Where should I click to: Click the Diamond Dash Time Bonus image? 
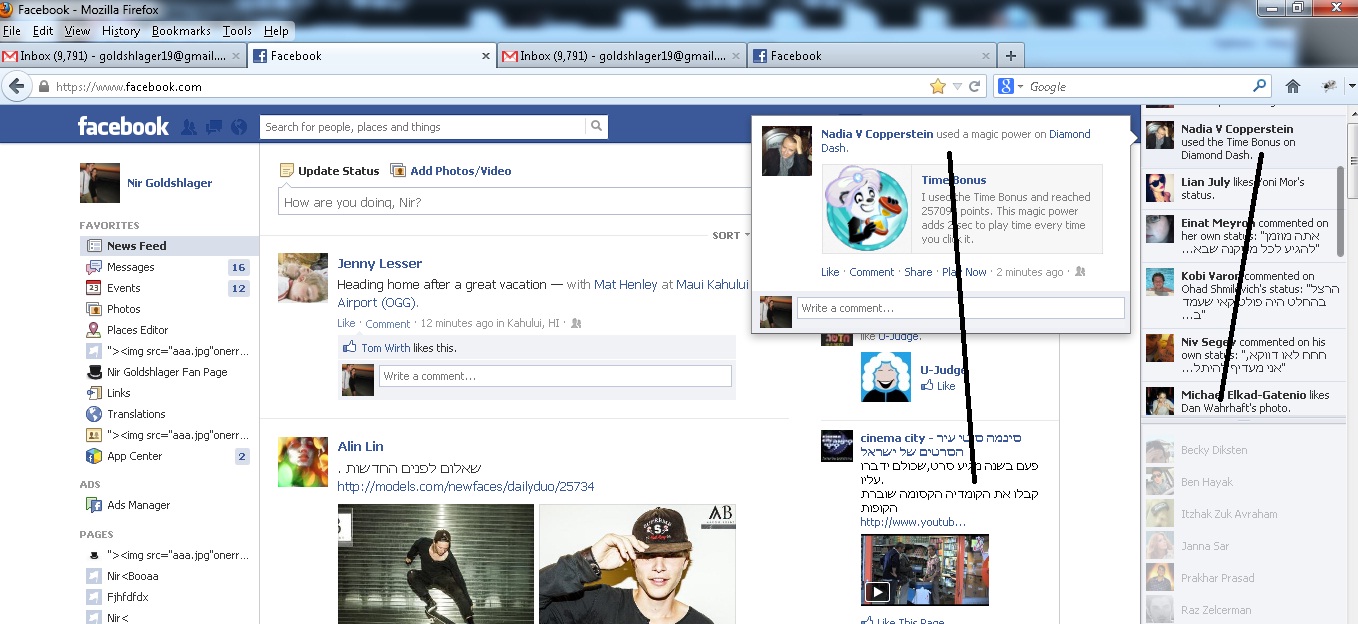coord(866,209)
